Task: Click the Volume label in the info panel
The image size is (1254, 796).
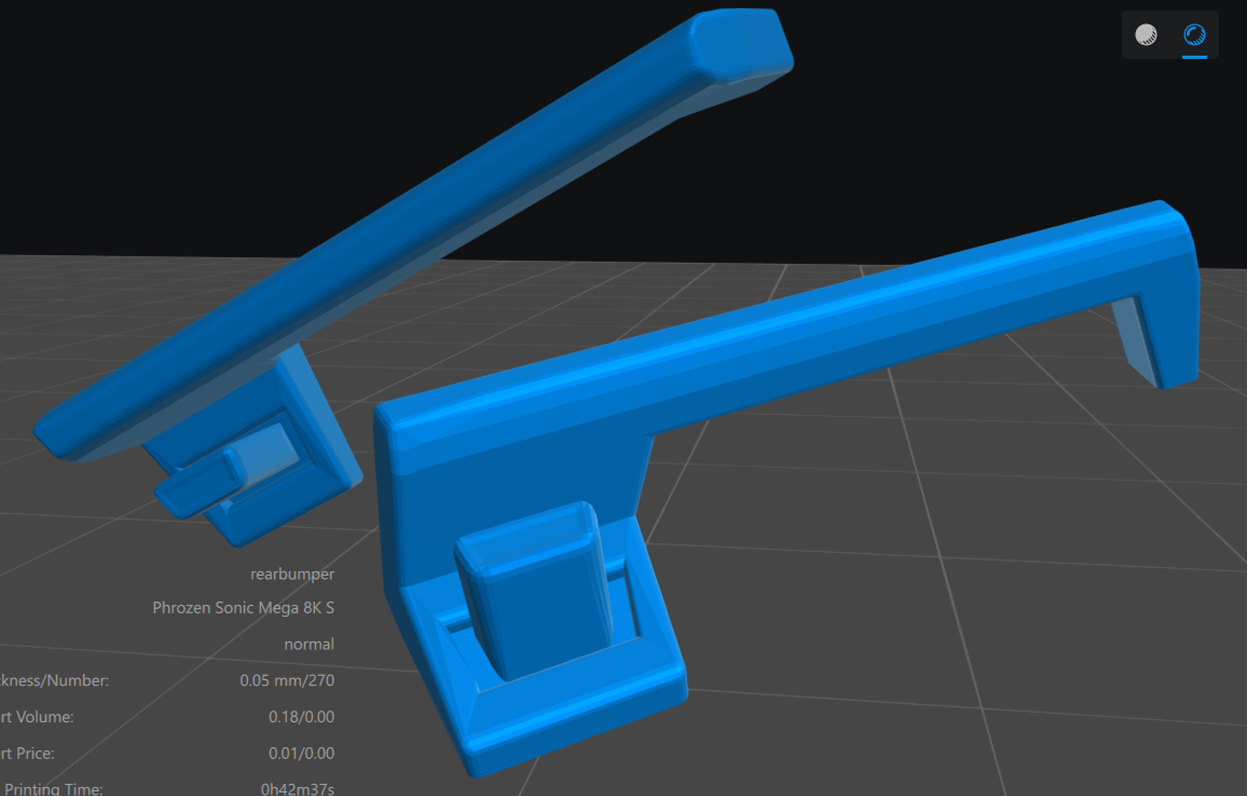Action: 38,717
